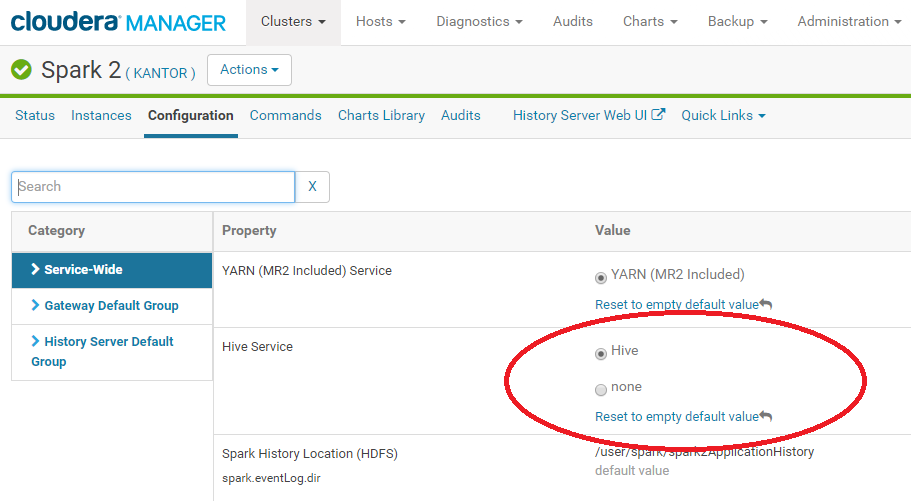Expand the Service-Wide category
Screen dimensions: 911x501
112,270
